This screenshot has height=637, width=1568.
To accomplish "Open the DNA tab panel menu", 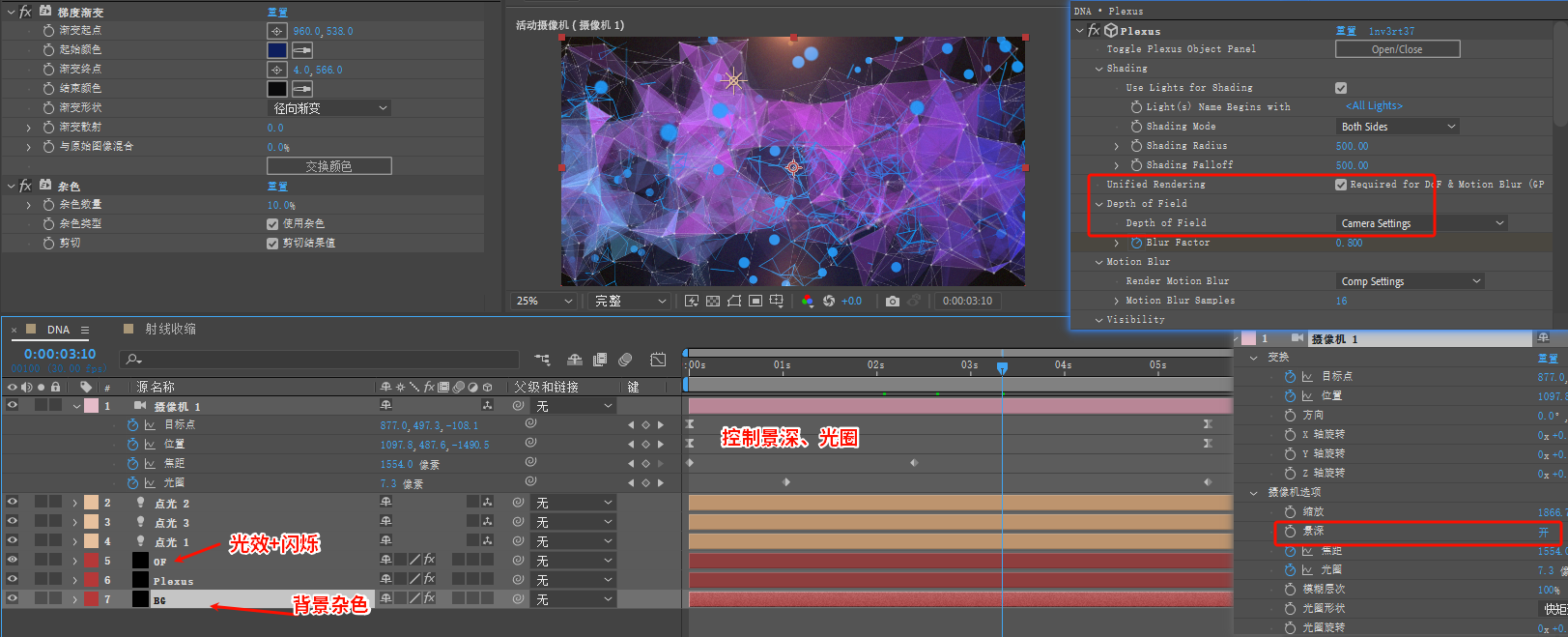I will [85, 330].
